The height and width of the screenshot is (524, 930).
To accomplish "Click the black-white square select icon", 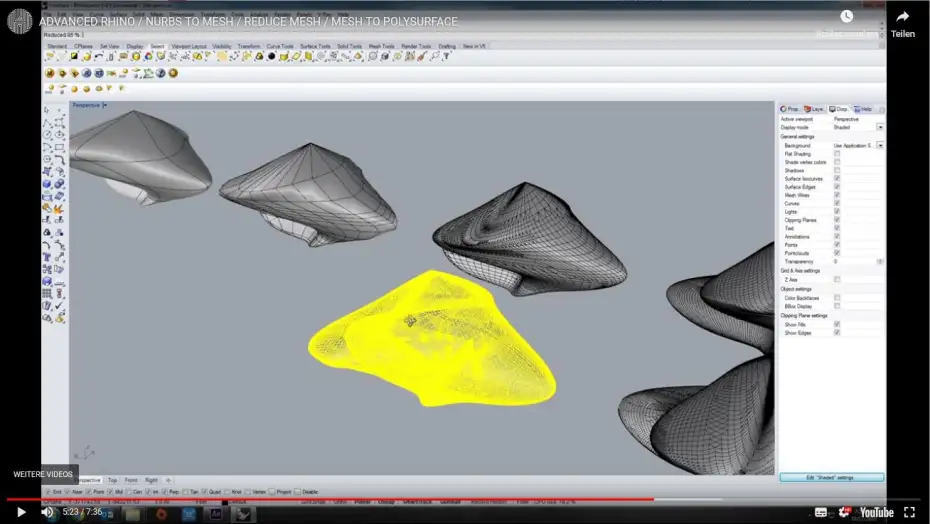I will (74, 56).
